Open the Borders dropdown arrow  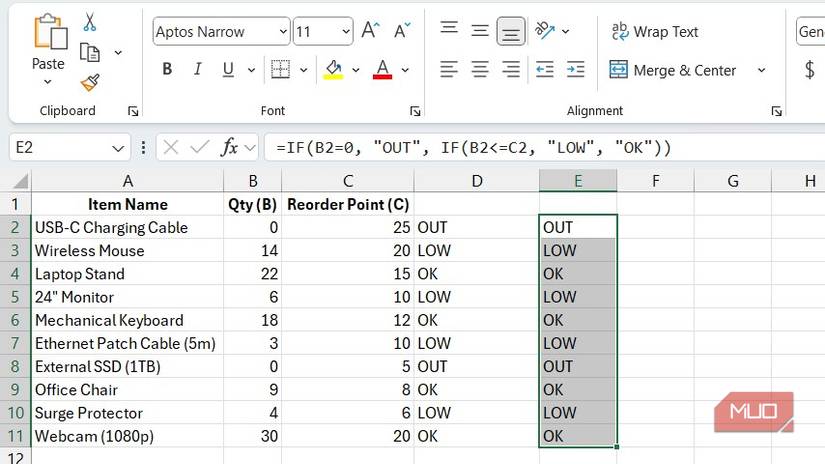(x=304, y=69)
